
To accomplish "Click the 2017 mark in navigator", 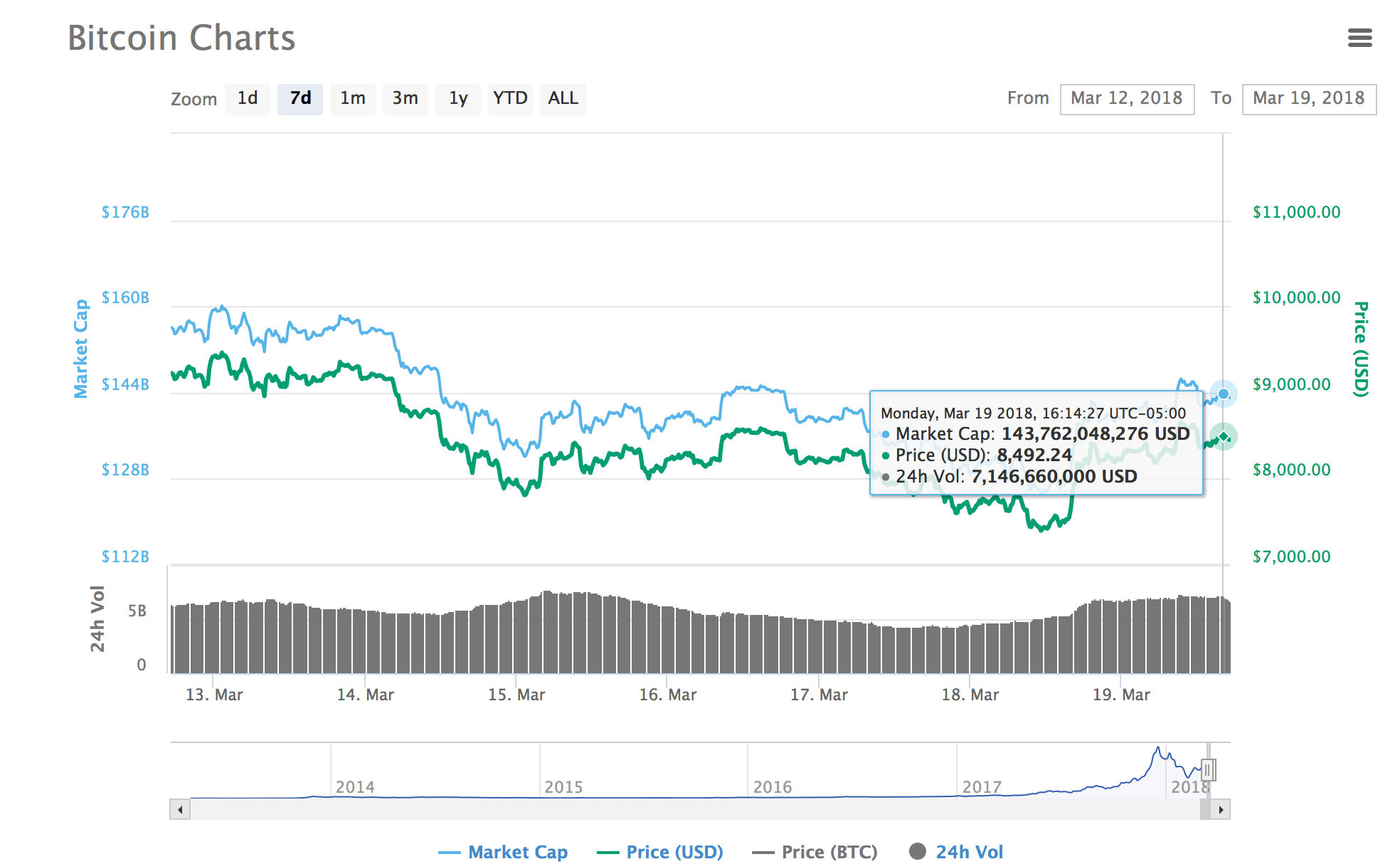I will (982, 787).
